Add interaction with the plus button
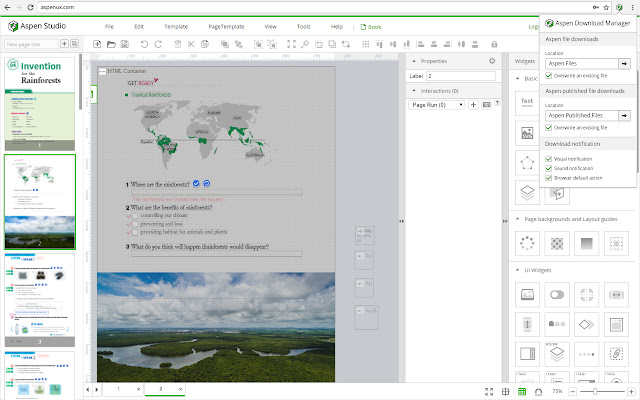The width and height of the screenshot is (640, 400). click(473, 105)
